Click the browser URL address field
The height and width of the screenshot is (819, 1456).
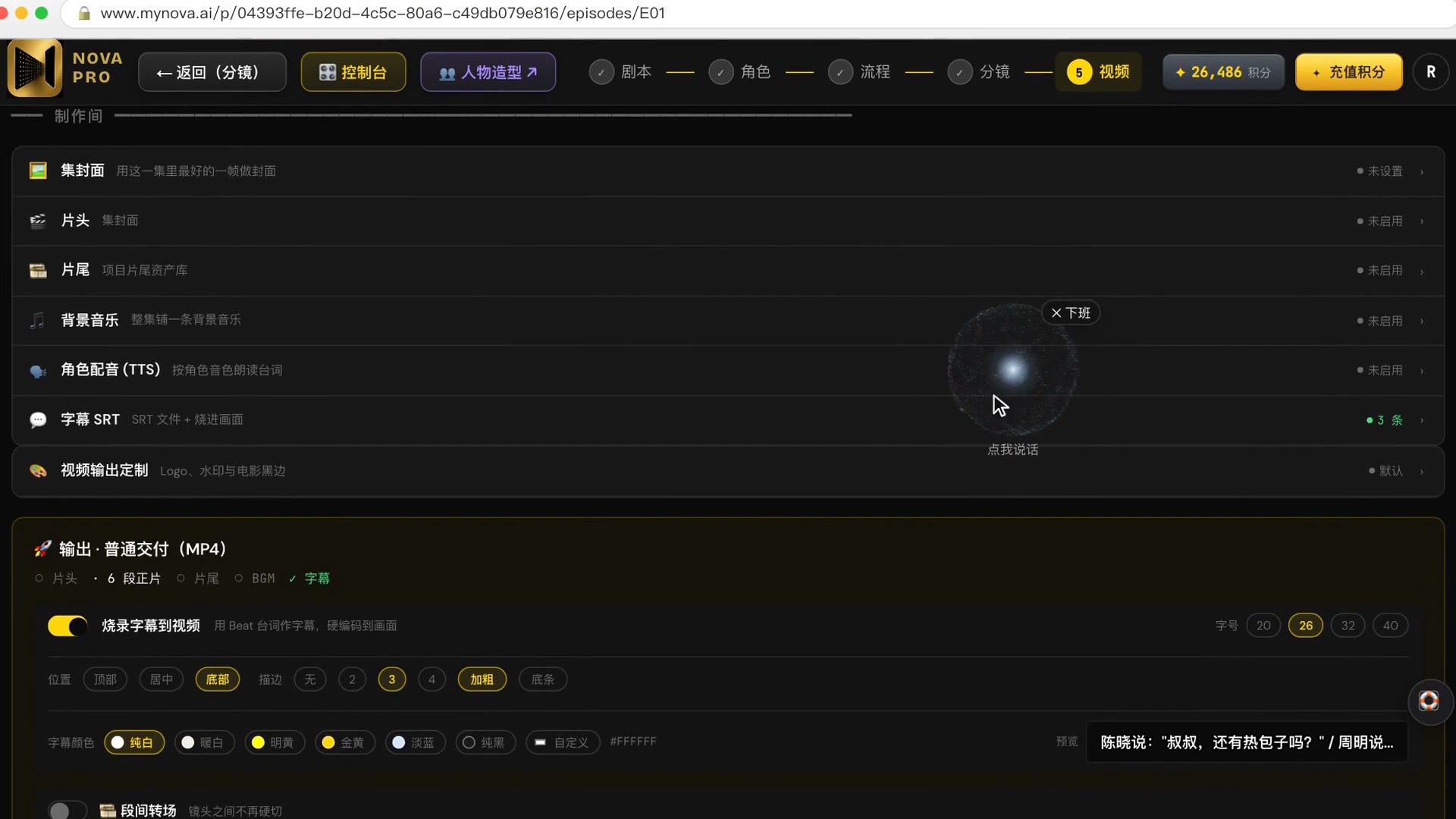[x=758, y=13]
